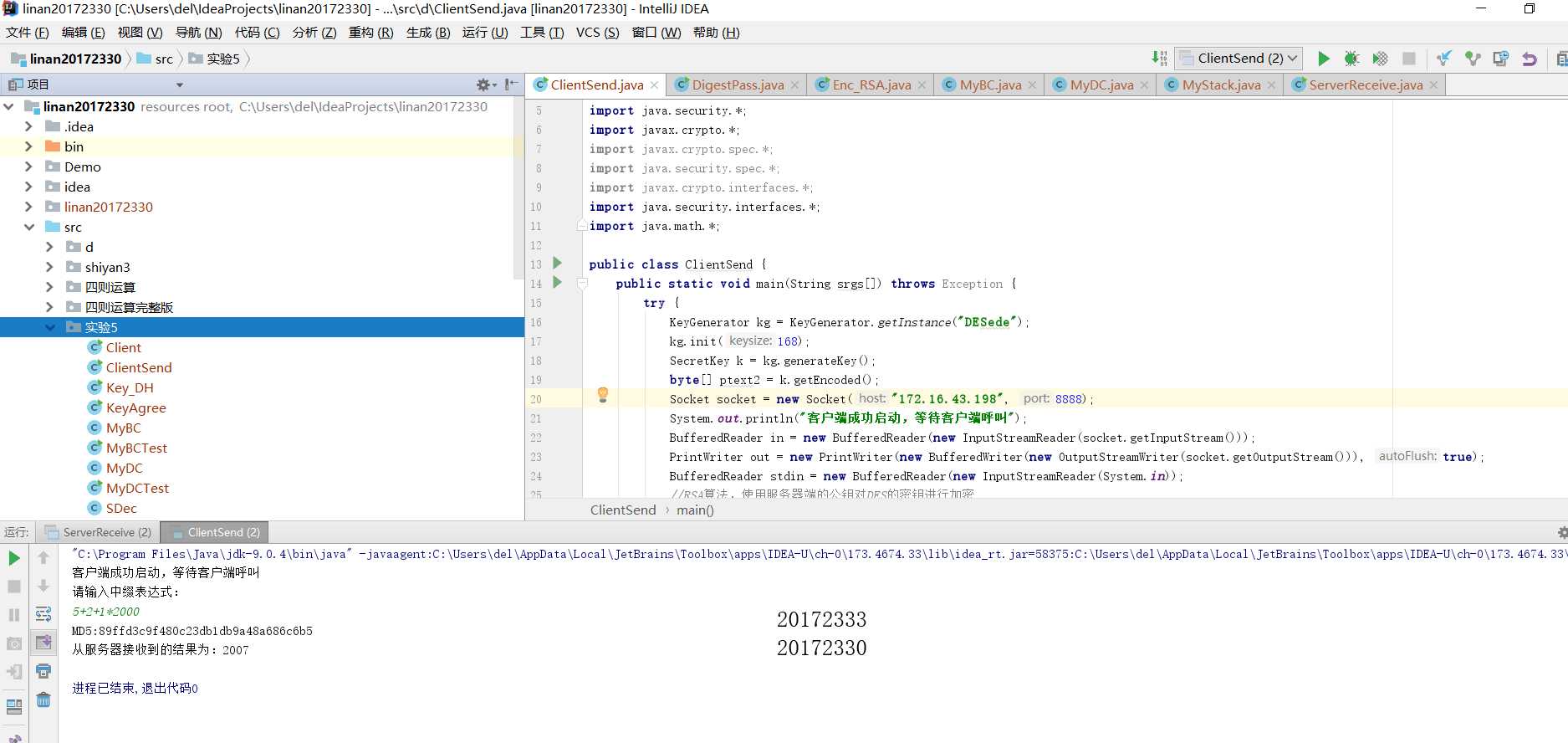This screenshot has width=1568, height=743.
Task: Click VCS update project icon
Action: pyautogui.click(x=1444, y=59)
